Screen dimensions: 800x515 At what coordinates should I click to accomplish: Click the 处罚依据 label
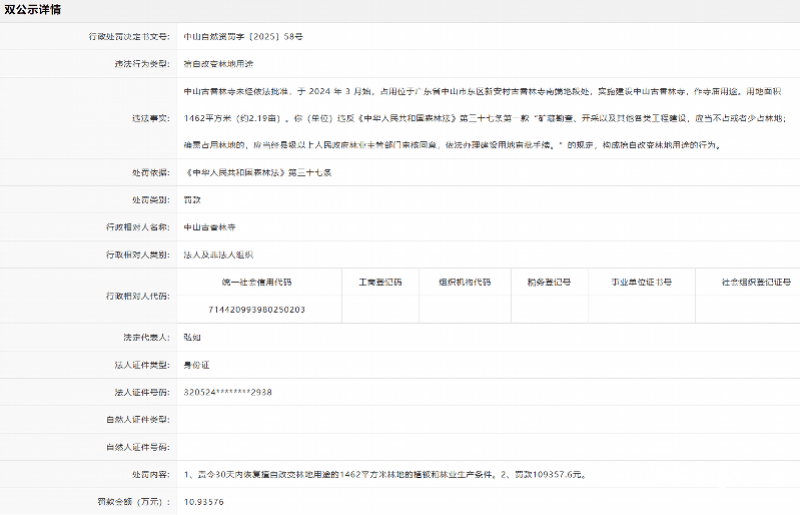point(151,173)
